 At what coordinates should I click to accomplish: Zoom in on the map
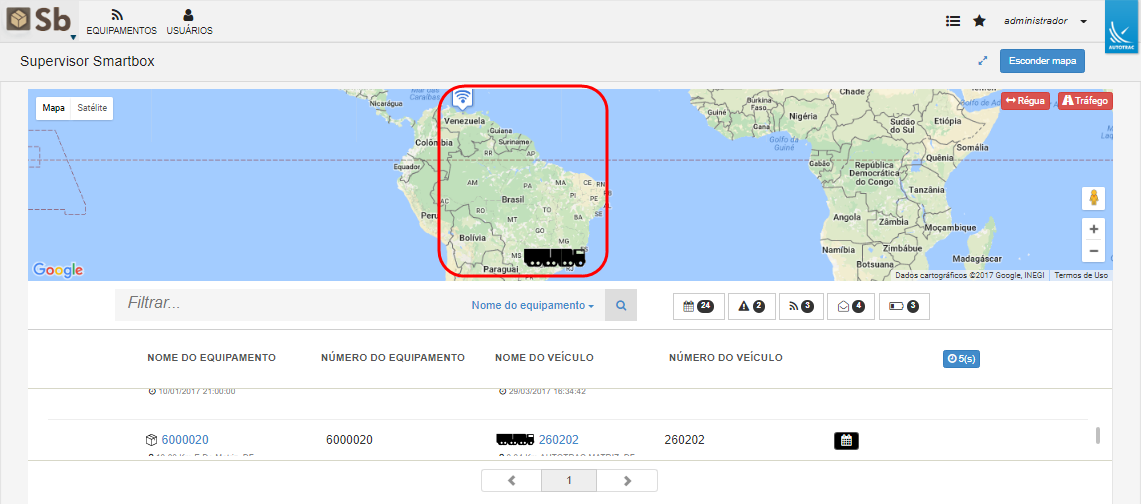(x=1093, y=229)
